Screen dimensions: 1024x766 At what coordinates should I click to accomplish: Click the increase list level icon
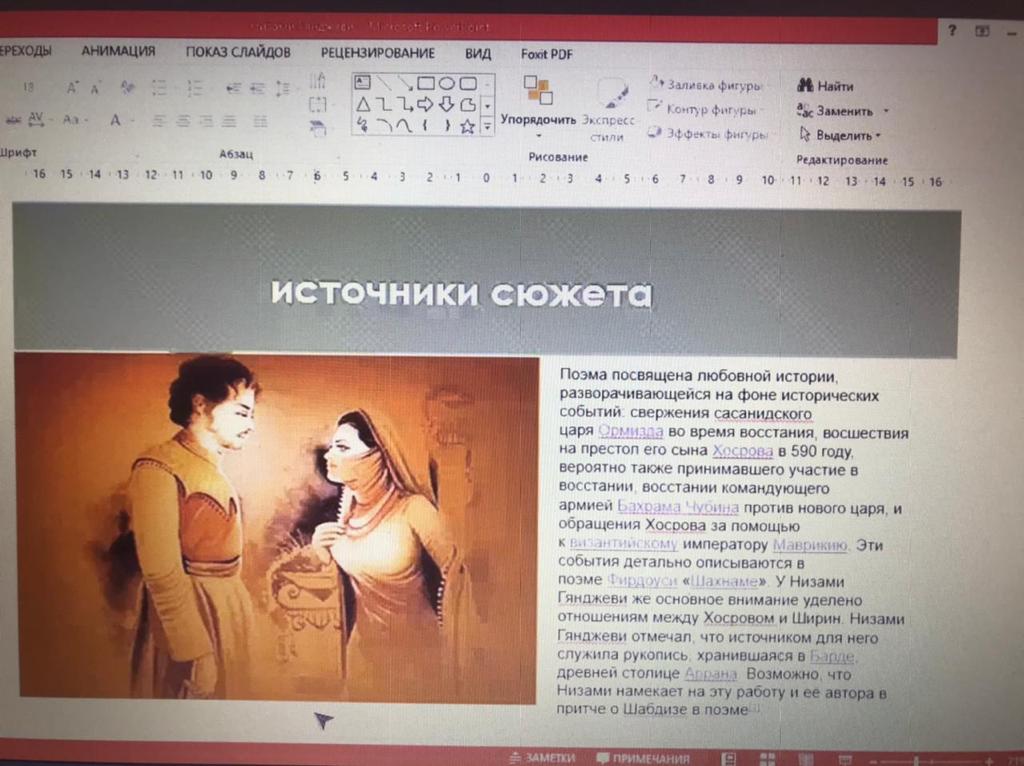pyautogui.click(x=258, y=88)
